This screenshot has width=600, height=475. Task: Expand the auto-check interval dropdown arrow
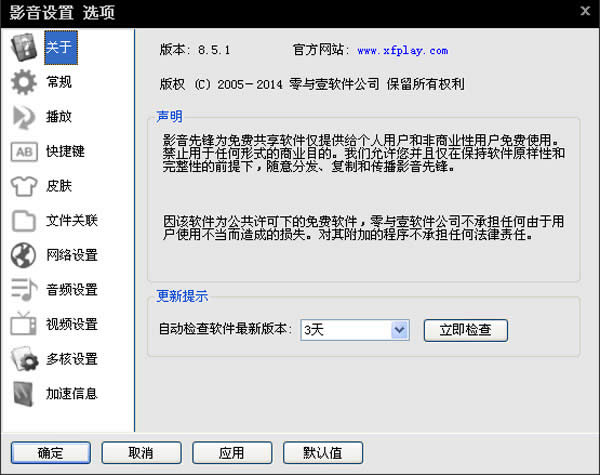click(x=400, y=330)
